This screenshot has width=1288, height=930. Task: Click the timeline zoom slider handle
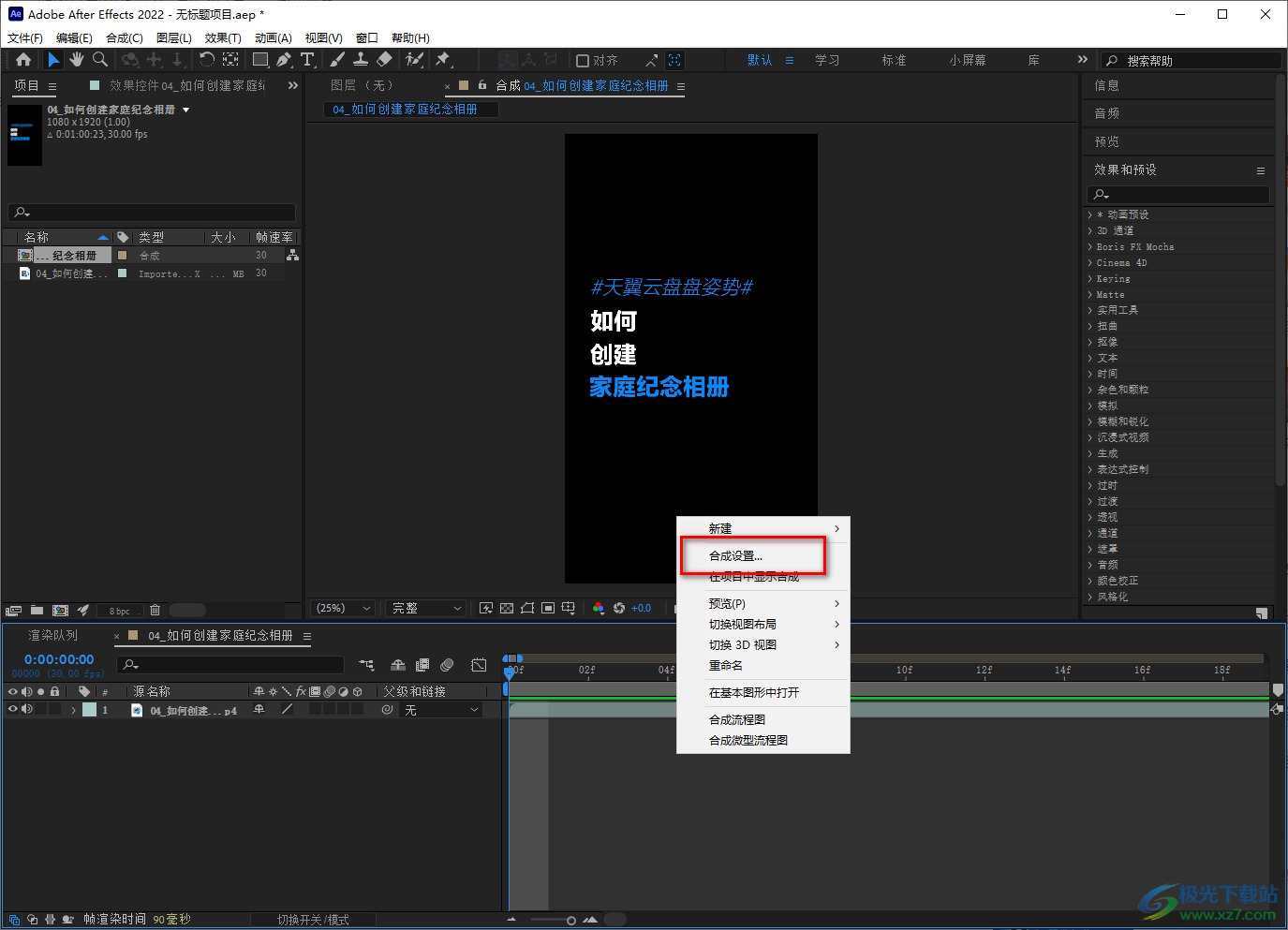point(571,921)
